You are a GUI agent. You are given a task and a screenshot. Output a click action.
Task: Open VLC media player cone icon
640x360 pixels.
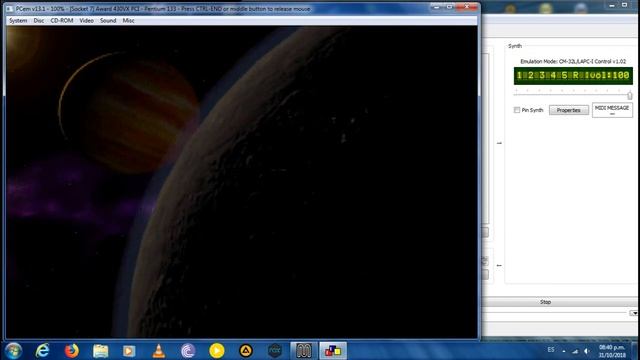point(158,351)
